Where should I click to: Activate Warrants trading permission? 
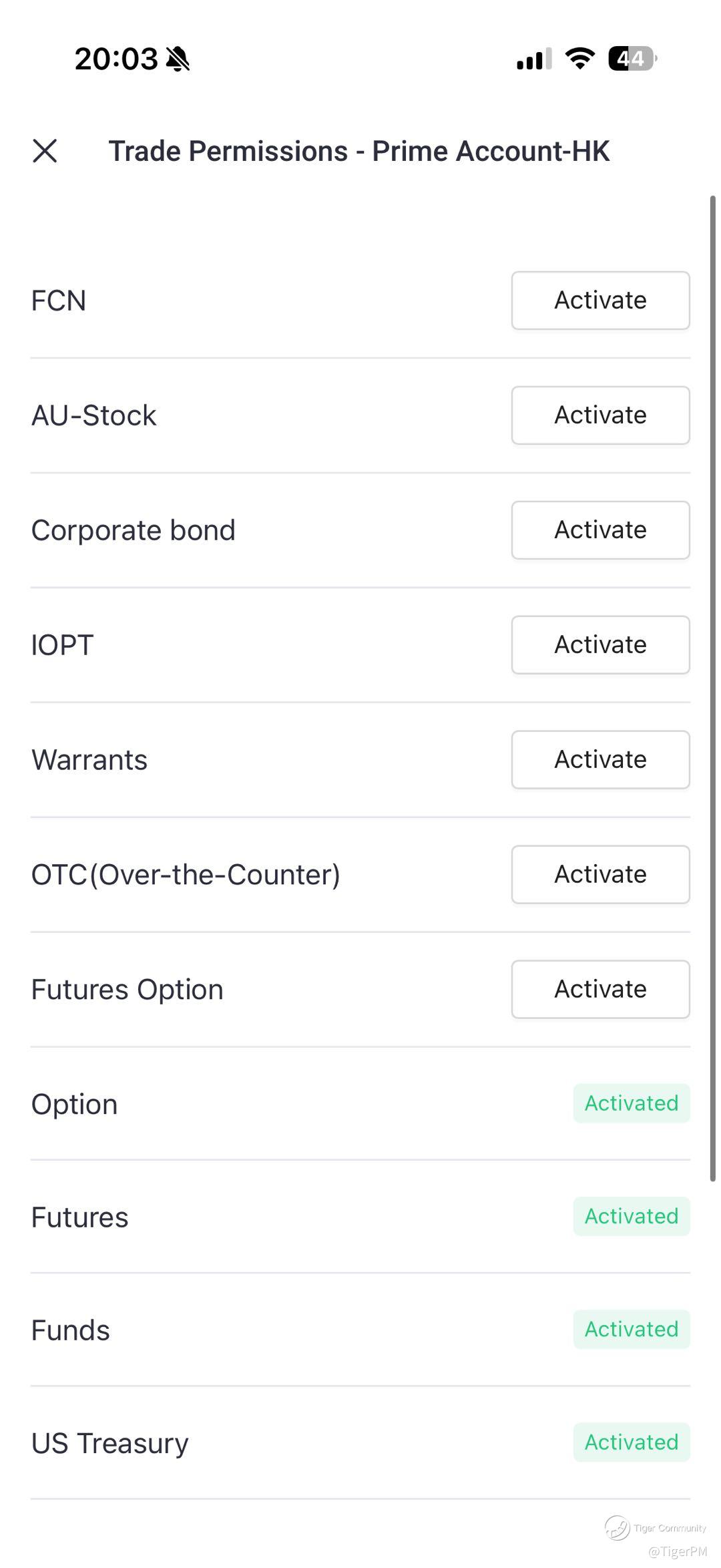pyautogui.click(x=599, y=760)
